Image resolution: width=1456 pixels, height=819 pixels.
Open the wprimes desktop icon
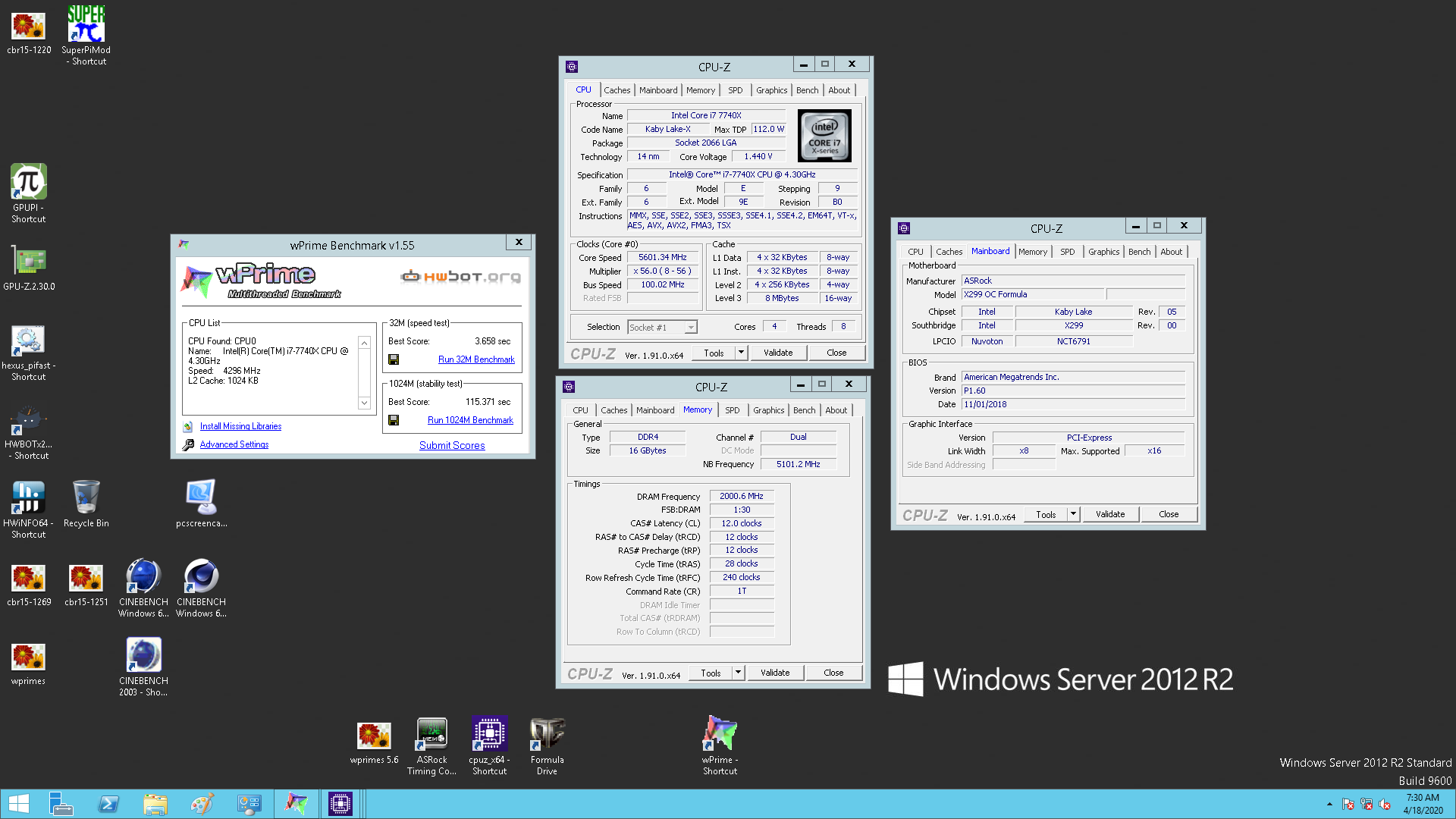pos(29,664)
